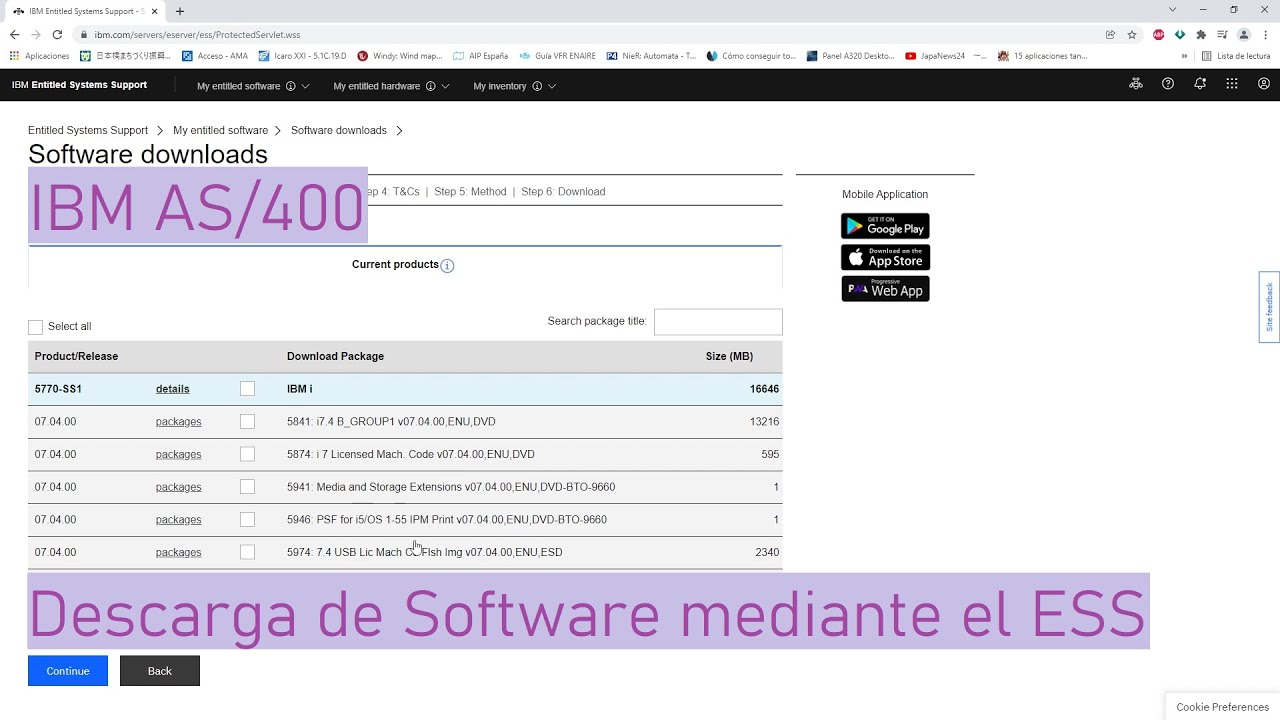Click the Product/Release column header
This screenshot has width=1280, height=720.
click(x=76, y=356)
